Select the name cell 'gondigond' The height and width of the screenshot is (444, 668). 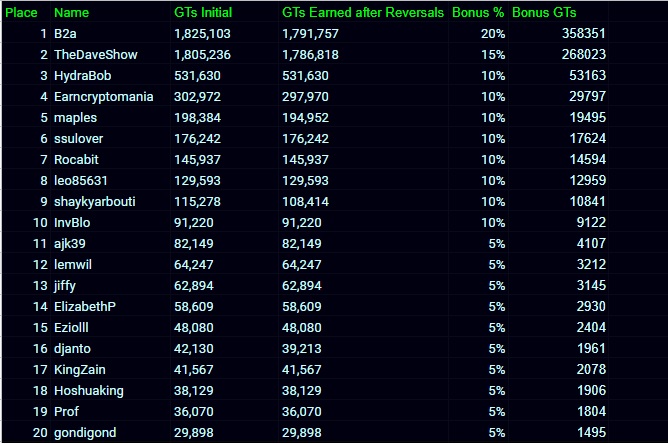tap(85, 432)
